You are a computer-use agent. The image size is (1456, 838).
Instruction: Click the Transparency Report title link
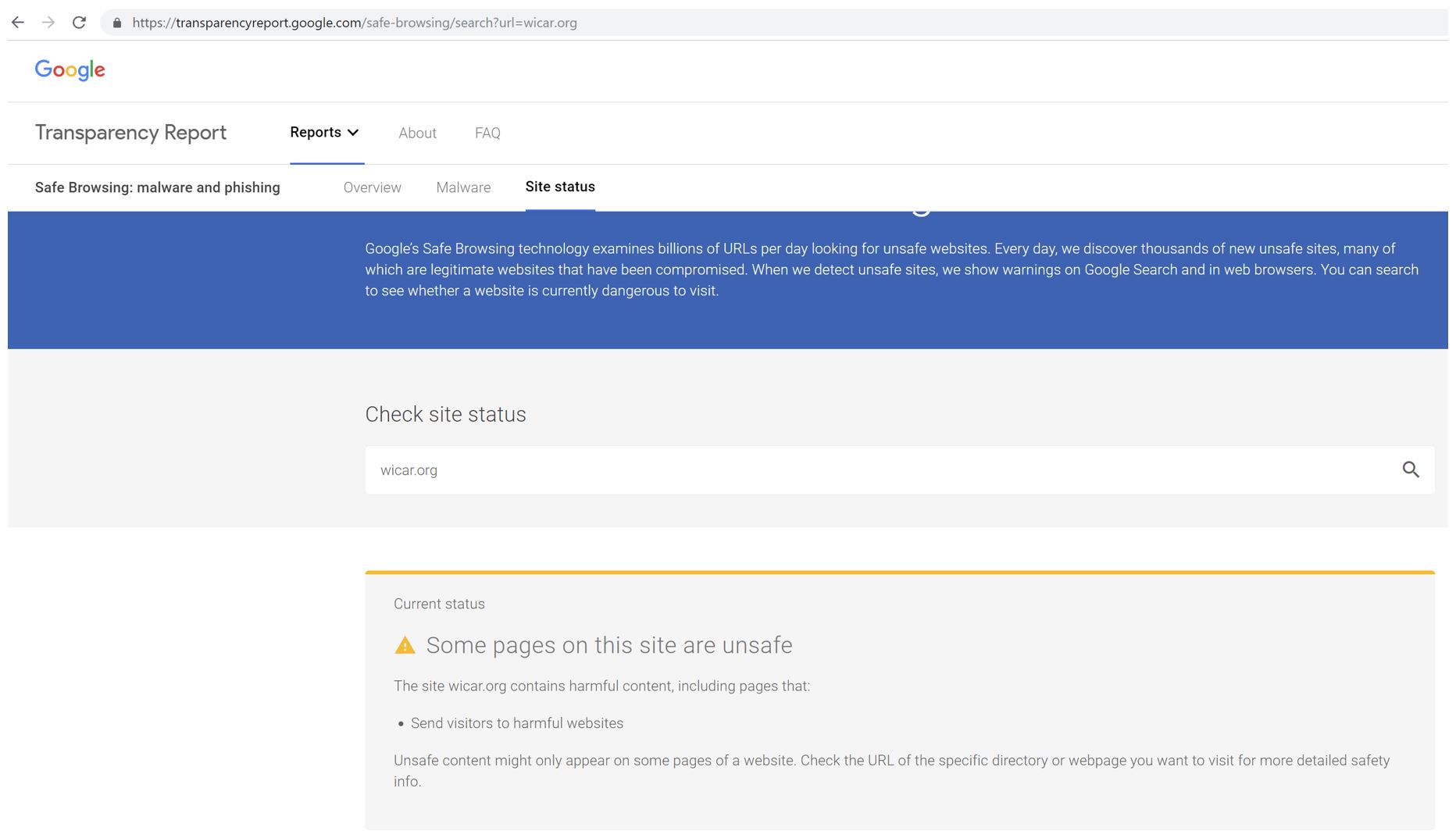click(130, 133)
